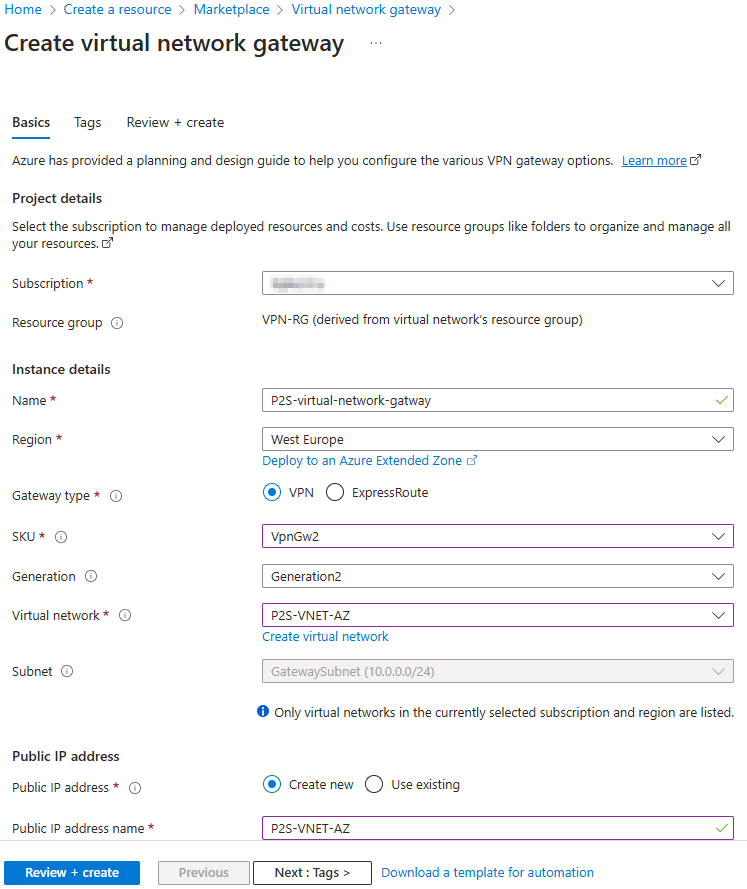
Task: Select the VPN gateway type radio button
Action: coord(272,492)
